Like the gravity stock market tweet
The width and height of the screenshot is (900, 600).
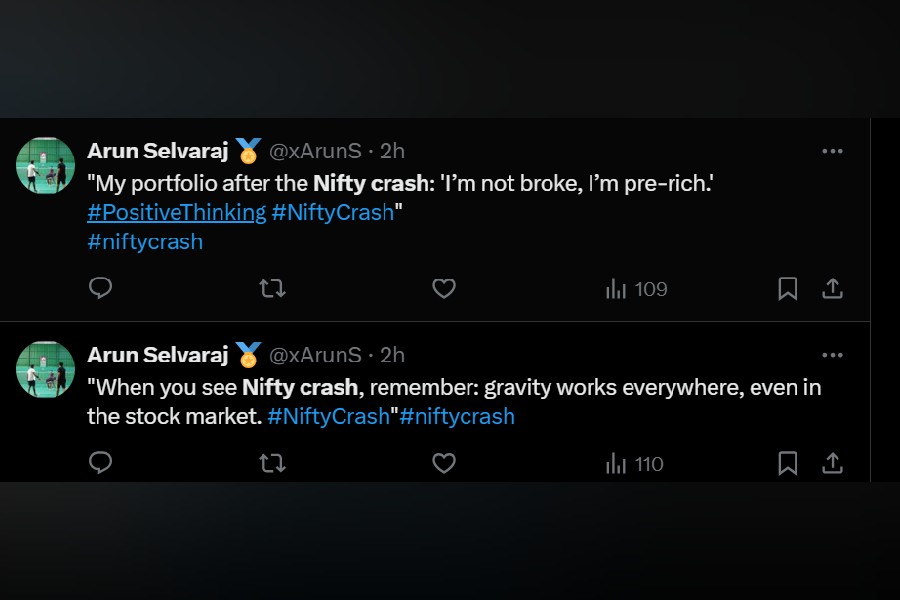[x=444, y=463]
